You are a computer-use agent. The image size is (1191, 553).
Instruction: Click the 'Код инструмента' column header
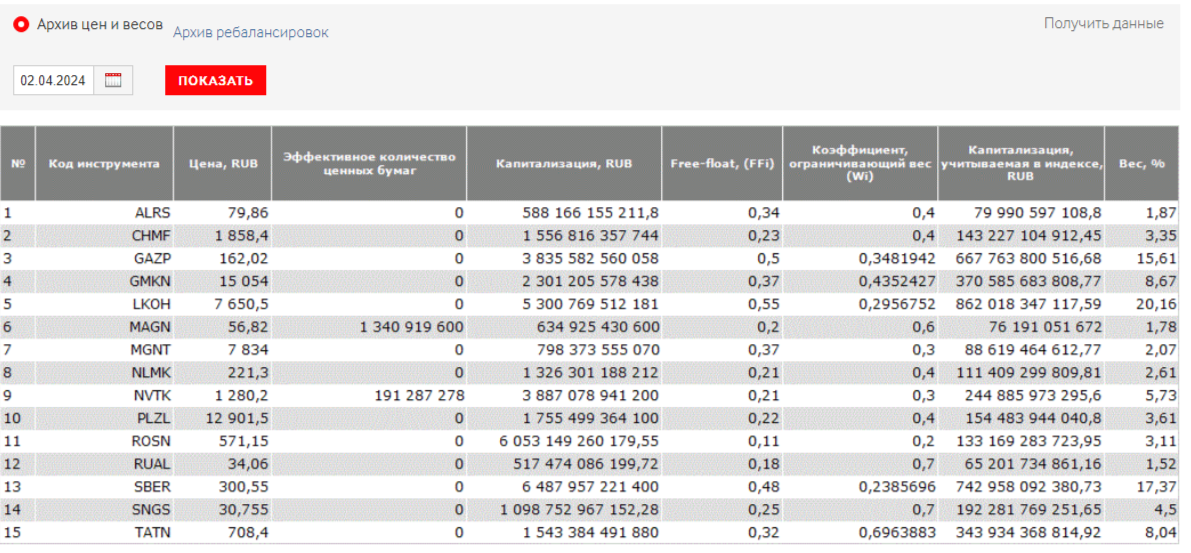[105, 163]
